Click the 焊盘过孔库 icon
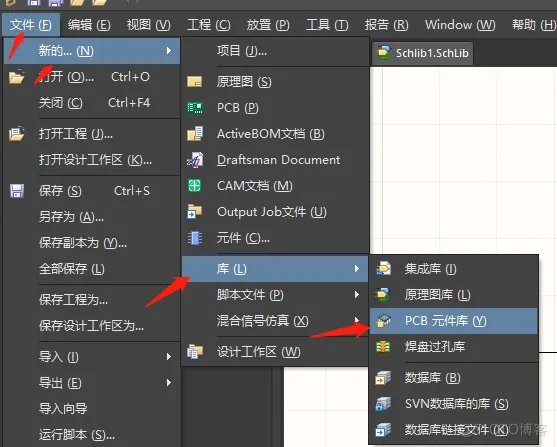This screenshot has width=557, height=447. pyautogui.click(x=383, y=347)
